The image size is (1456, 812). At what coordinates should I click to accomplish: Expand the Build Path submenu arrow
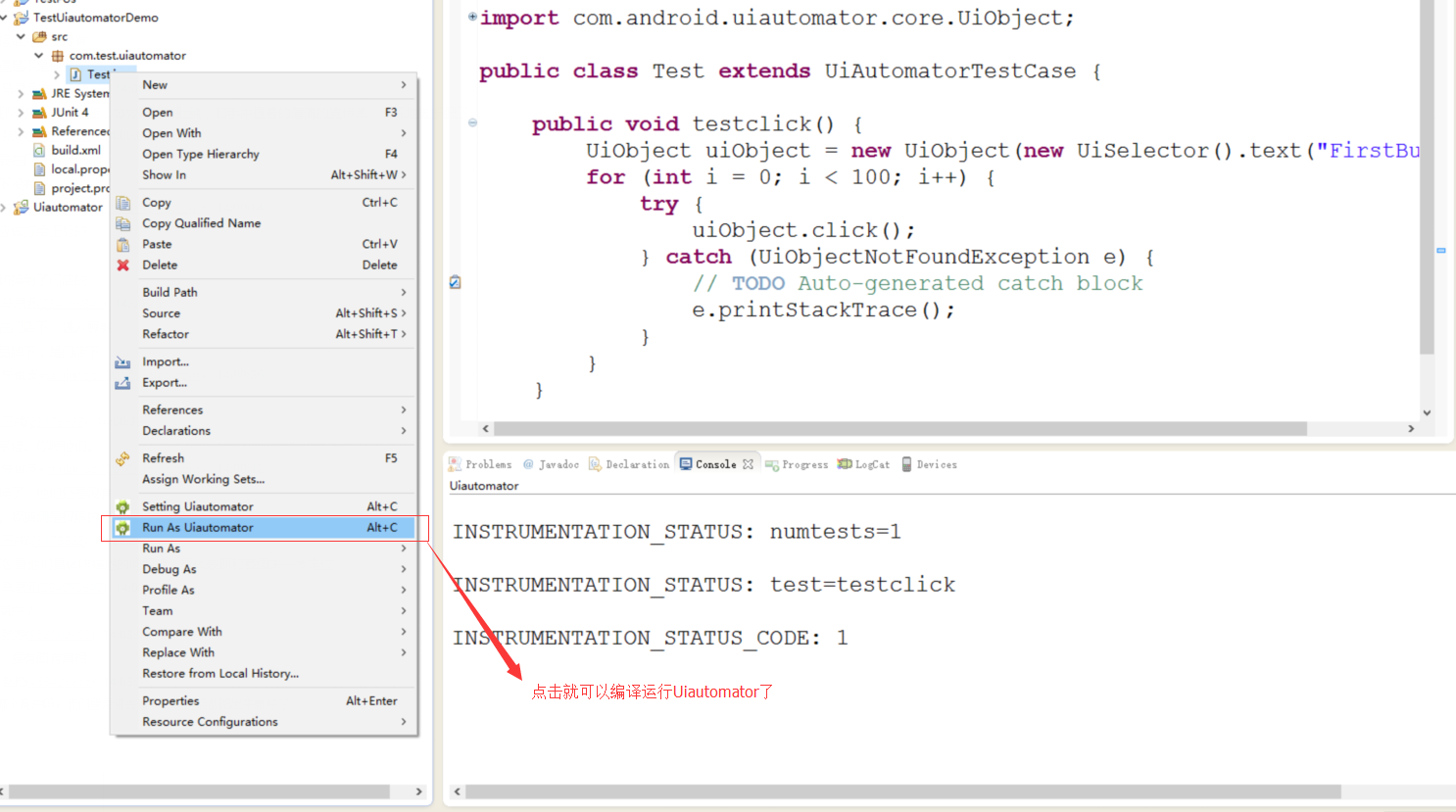(404, 293)
